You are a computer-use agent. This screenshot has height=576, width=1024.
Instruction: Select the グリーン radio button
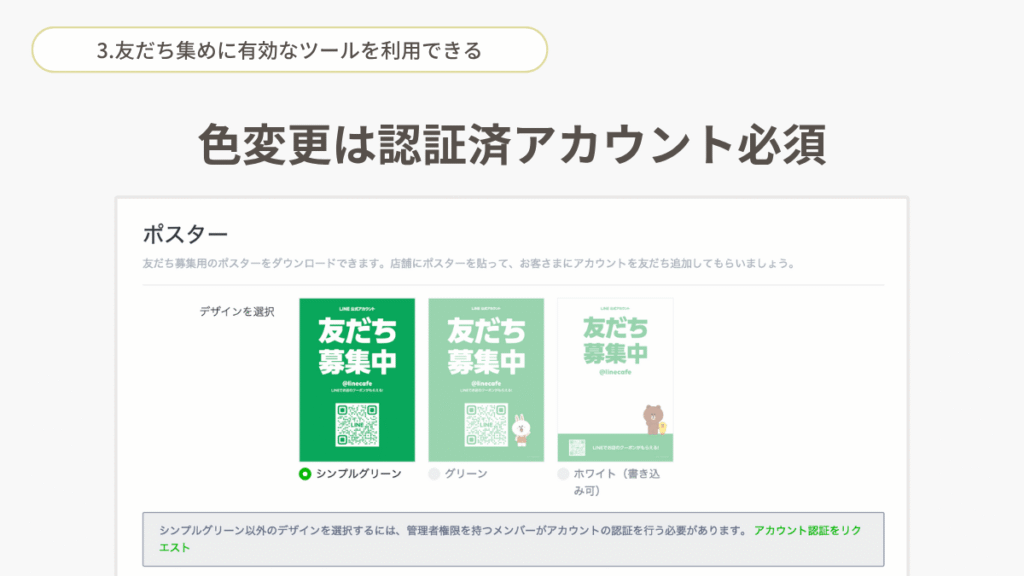pos(434,473)
